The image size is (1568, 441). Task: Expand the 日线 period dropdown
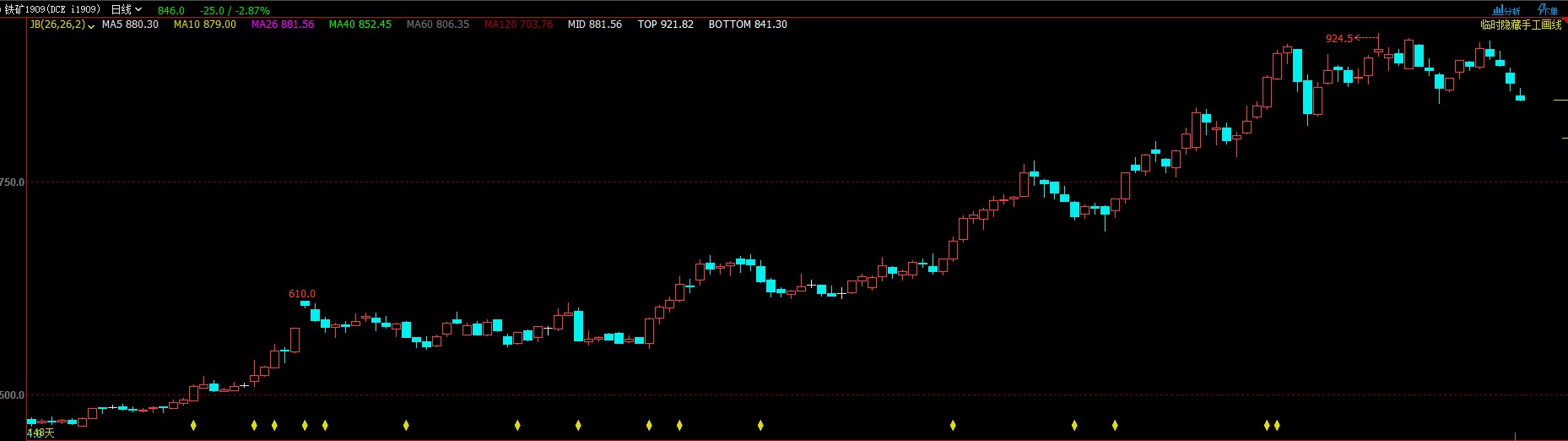coord(127,10)
